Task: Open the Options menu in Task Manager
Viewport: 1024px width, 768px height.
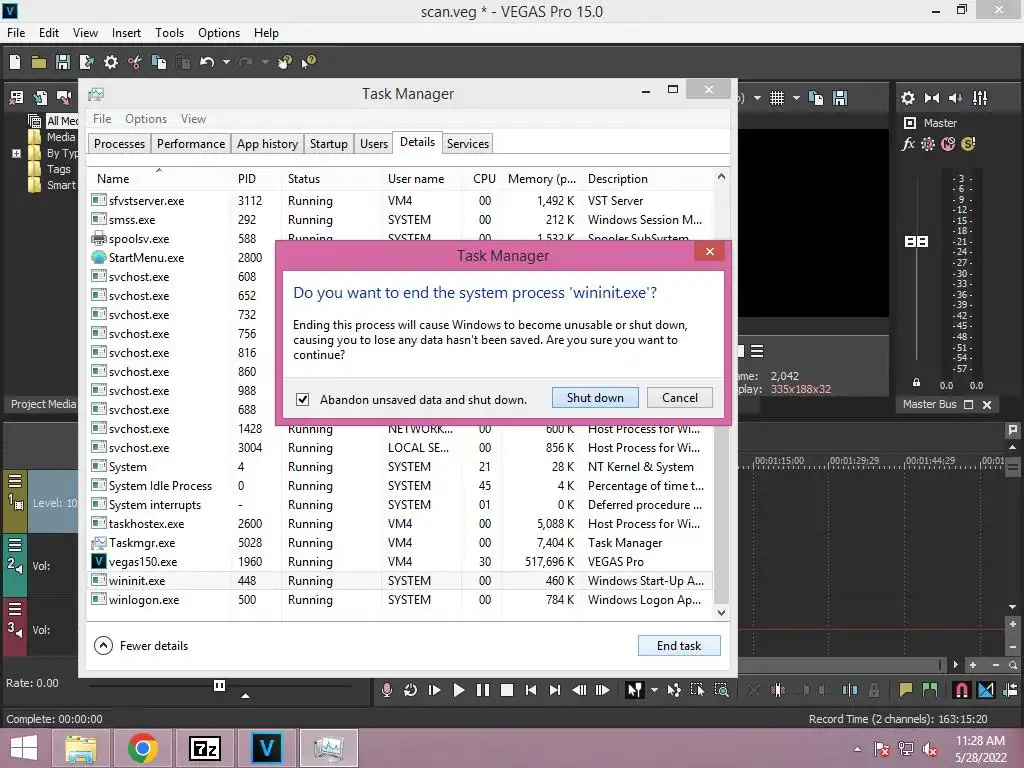Action: click(x=146, y=119)
